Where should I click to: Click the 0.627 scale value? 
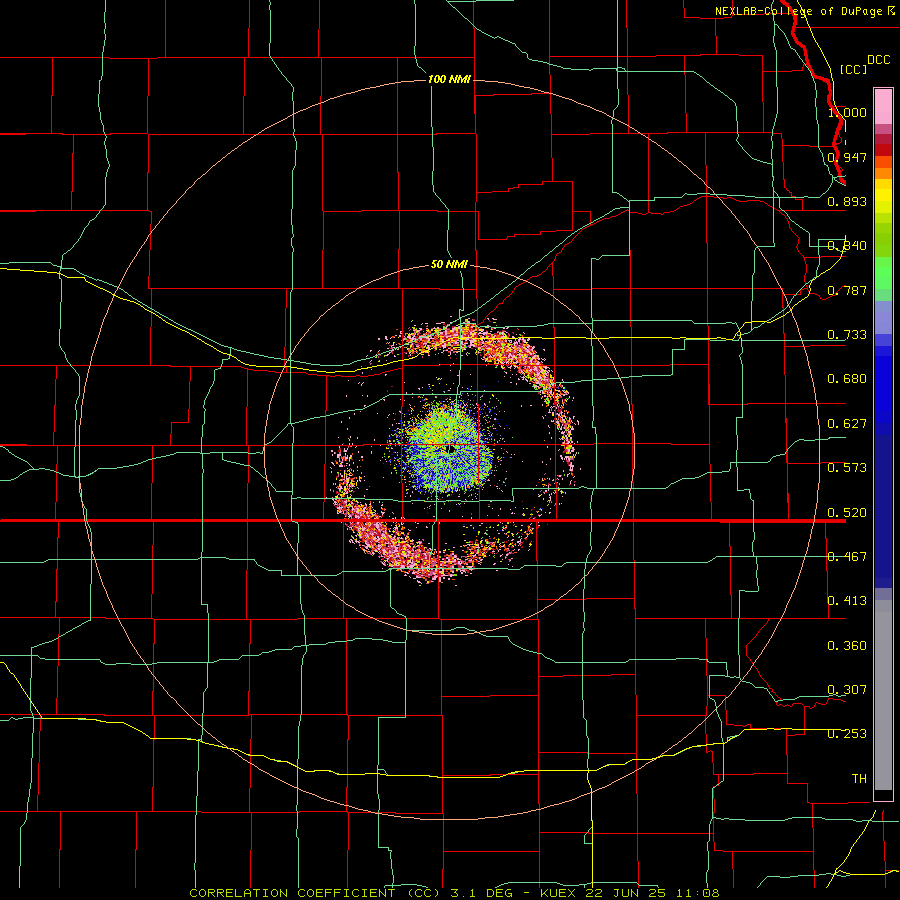coord(847,424)
